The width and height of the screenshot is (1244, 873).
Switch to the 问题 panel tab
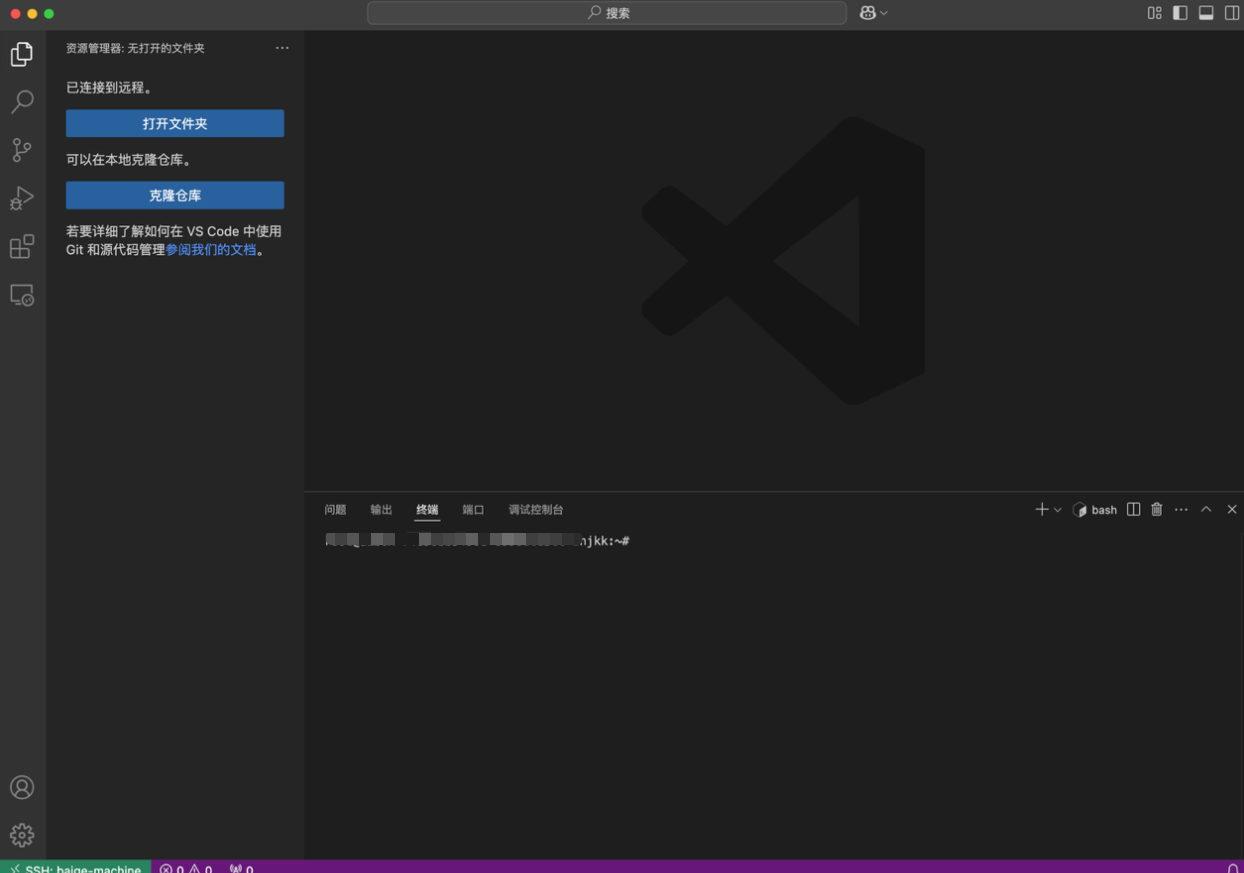335,510
